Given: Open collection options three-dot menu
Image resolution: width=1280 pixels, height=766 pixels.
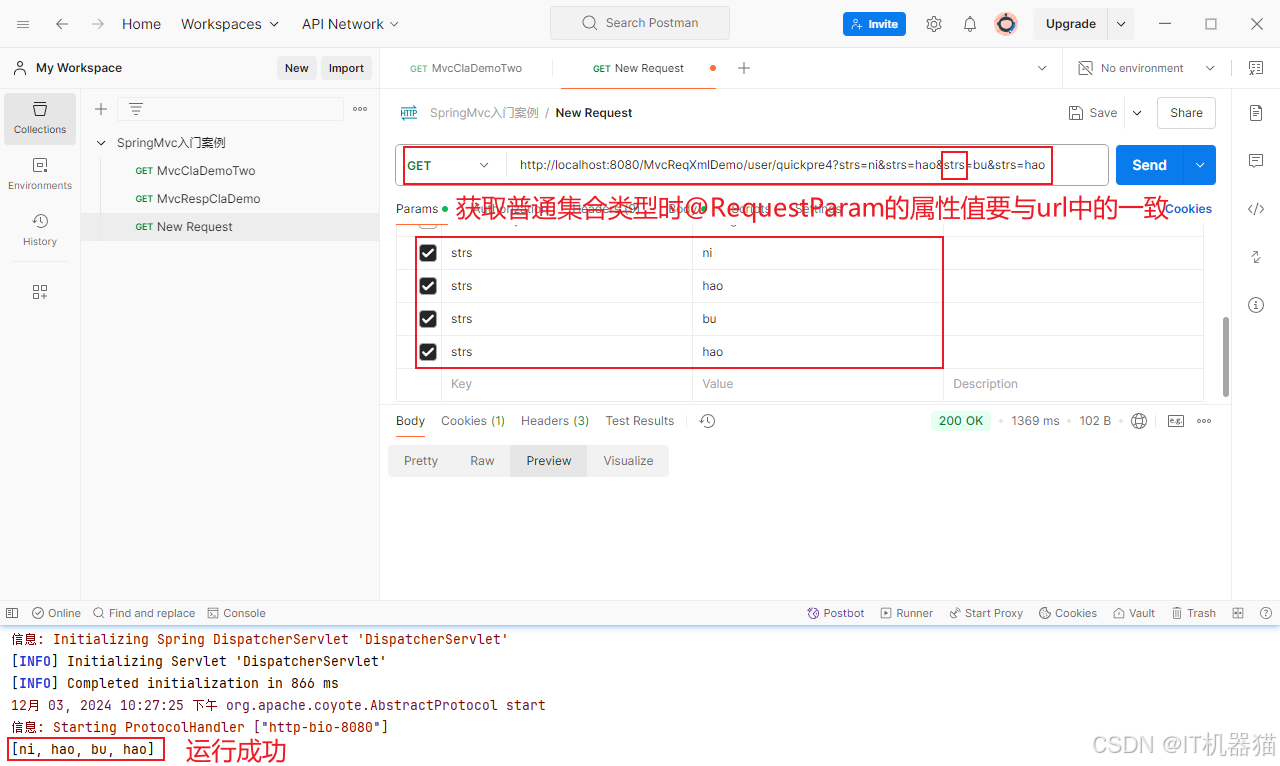Looking at the screenshot, I should [x=360, y=109].
